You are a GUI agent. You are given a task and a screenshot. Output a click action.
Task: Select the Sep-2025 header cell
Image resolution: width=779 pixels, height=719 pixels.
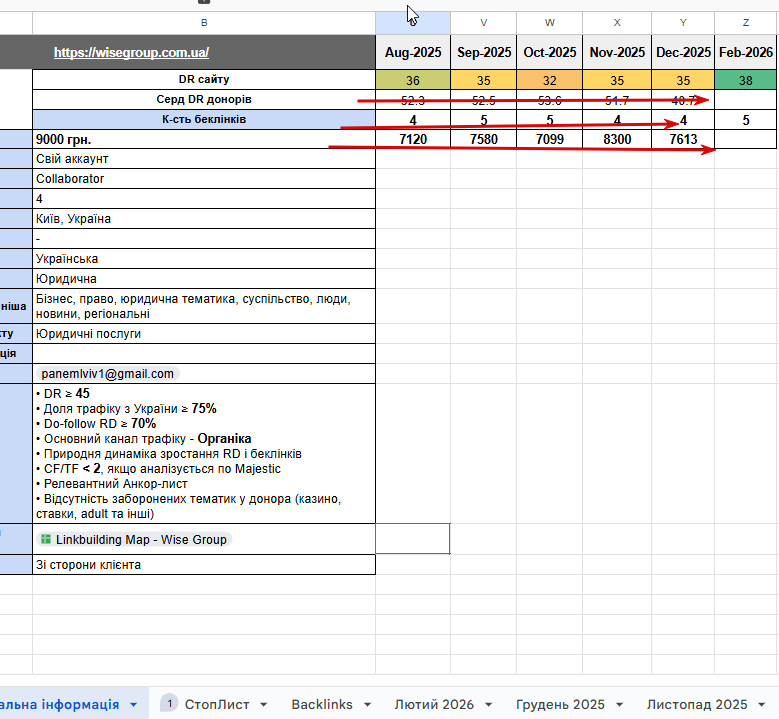tap(483, 52)
